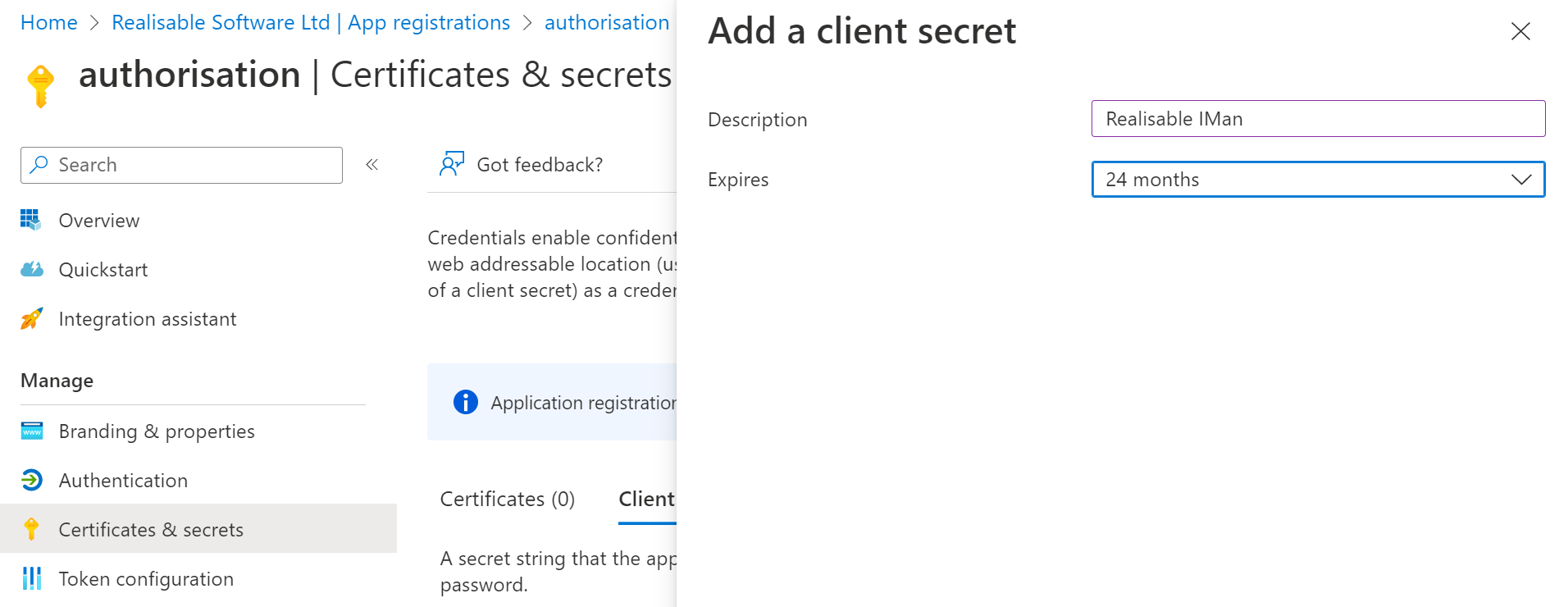Select the Client secrets tab
This screenshot has height=607, width=1568.
(x=647, y=499)
